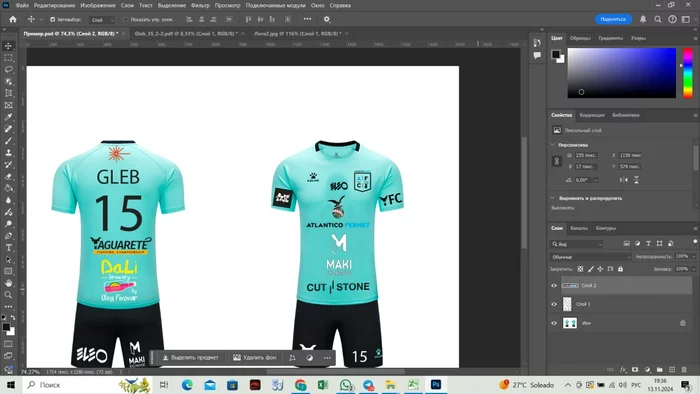Pick a color in the color field
This screenshot has height=394, width=700.
point(621,73)
